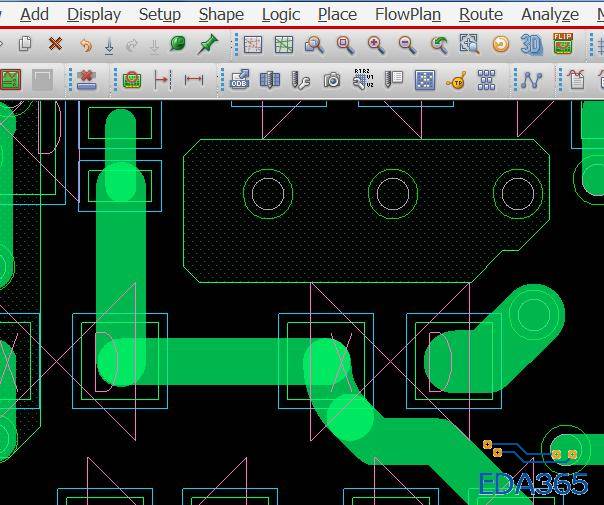Screen dimensions: 604x505
Task: Click the Flip design icon
Action: pos(563,44)
